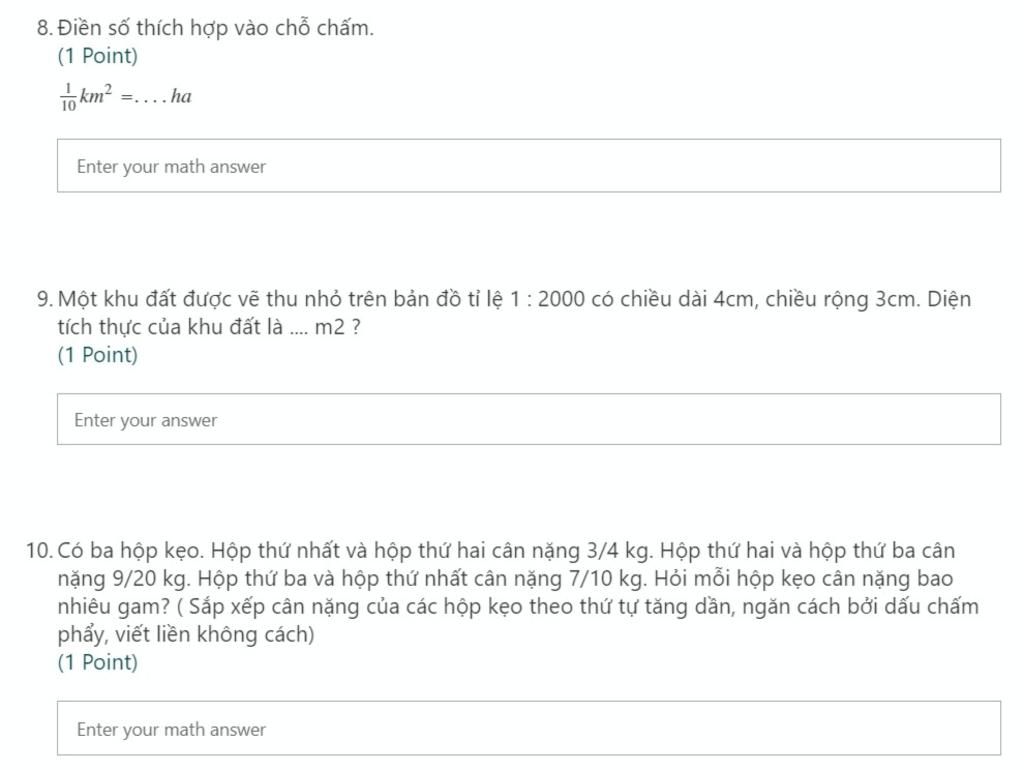Viewport: 1024px width, 770px height.
Task: Click the question number 8 label
Action: [x=44, y=28]
